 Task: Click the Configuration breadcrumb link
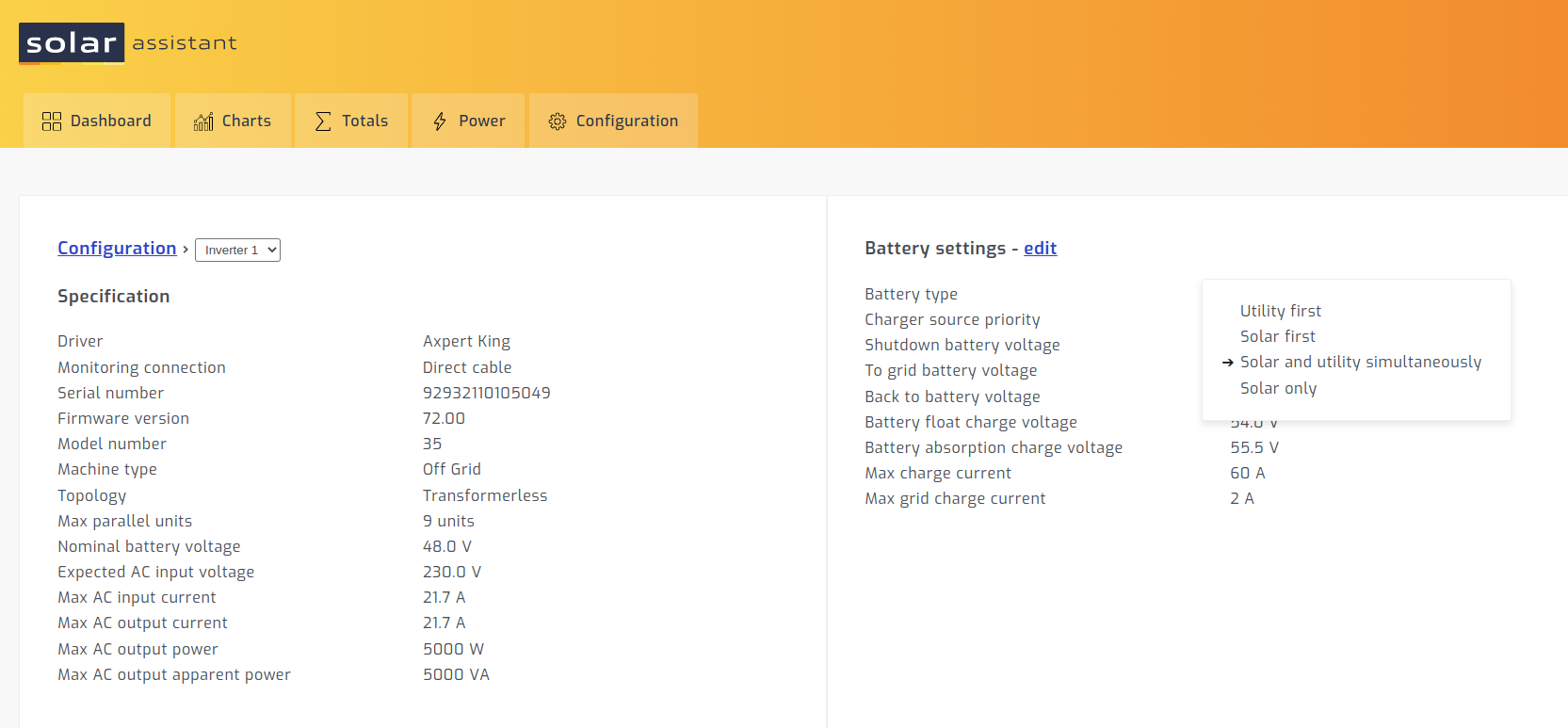[x=117, y=248]
